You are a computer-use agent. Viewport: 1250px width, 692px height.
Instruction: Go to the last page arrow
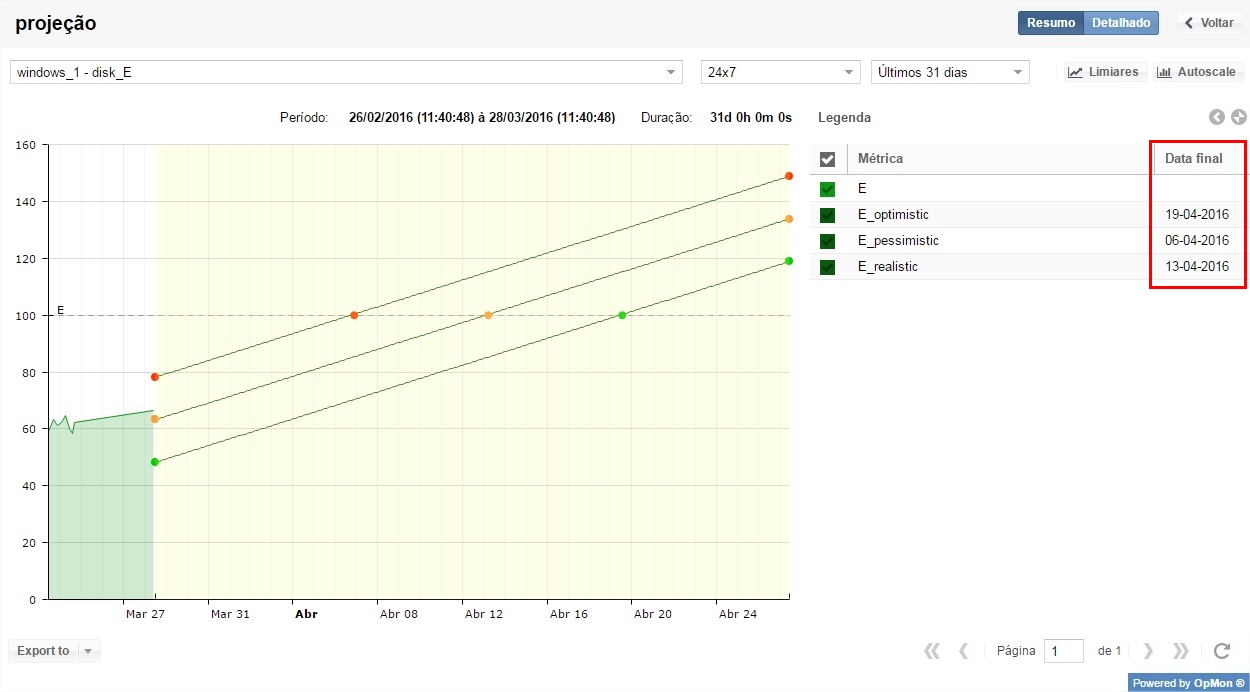pos(1181,651)
